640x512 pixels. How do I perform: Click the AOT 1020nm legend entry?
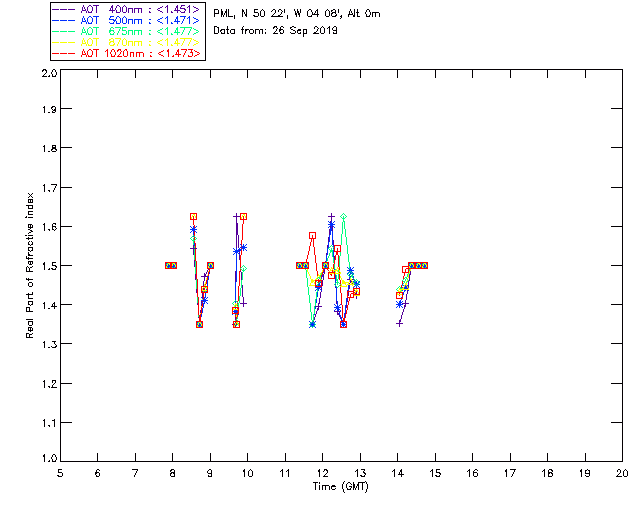click(x=126, y=53)
